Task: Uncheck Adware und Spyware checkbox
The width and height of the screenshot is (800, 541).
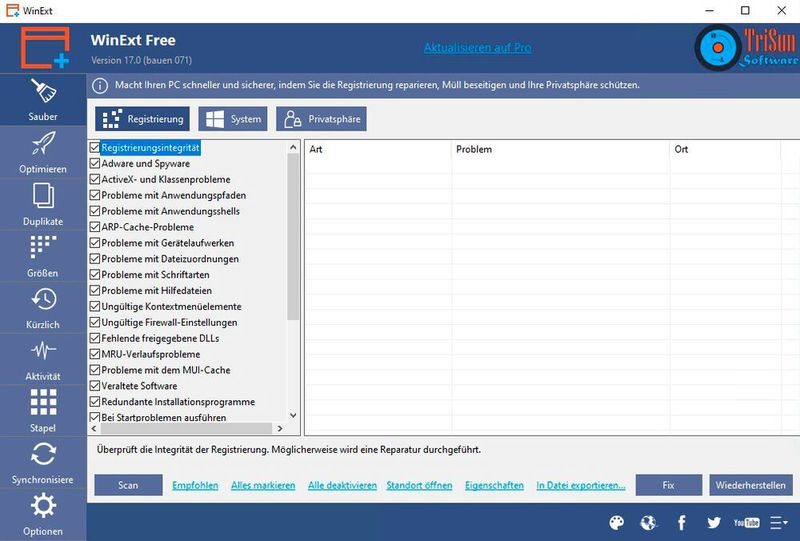Action: point(94,163)
